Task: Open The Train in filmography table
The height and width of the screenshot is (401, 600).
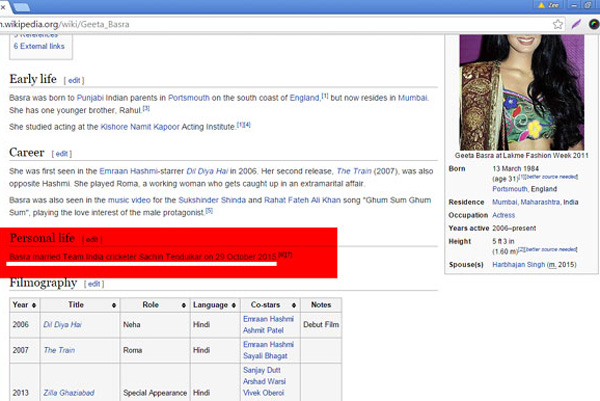Action: click(59, 350)
